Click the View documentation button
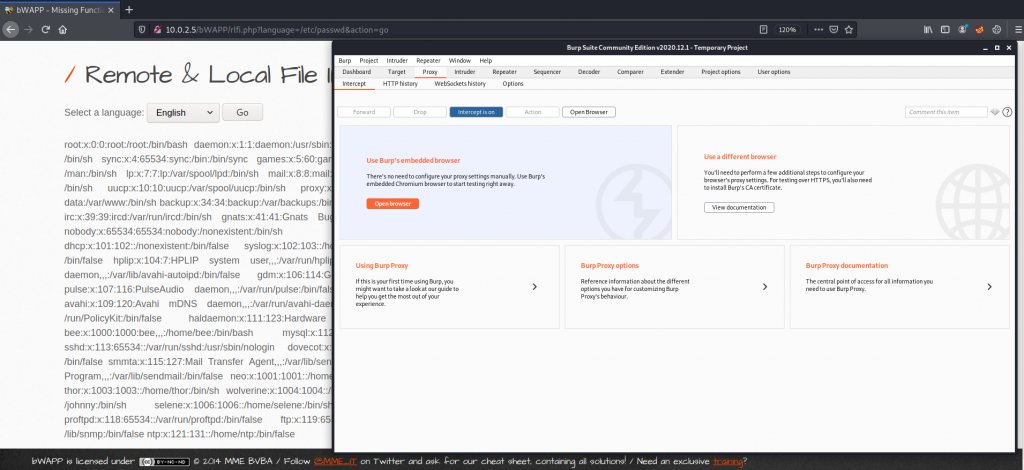The width and height of the screenshot is (1024, 470). pyautogui.click(x=738, y=207)
